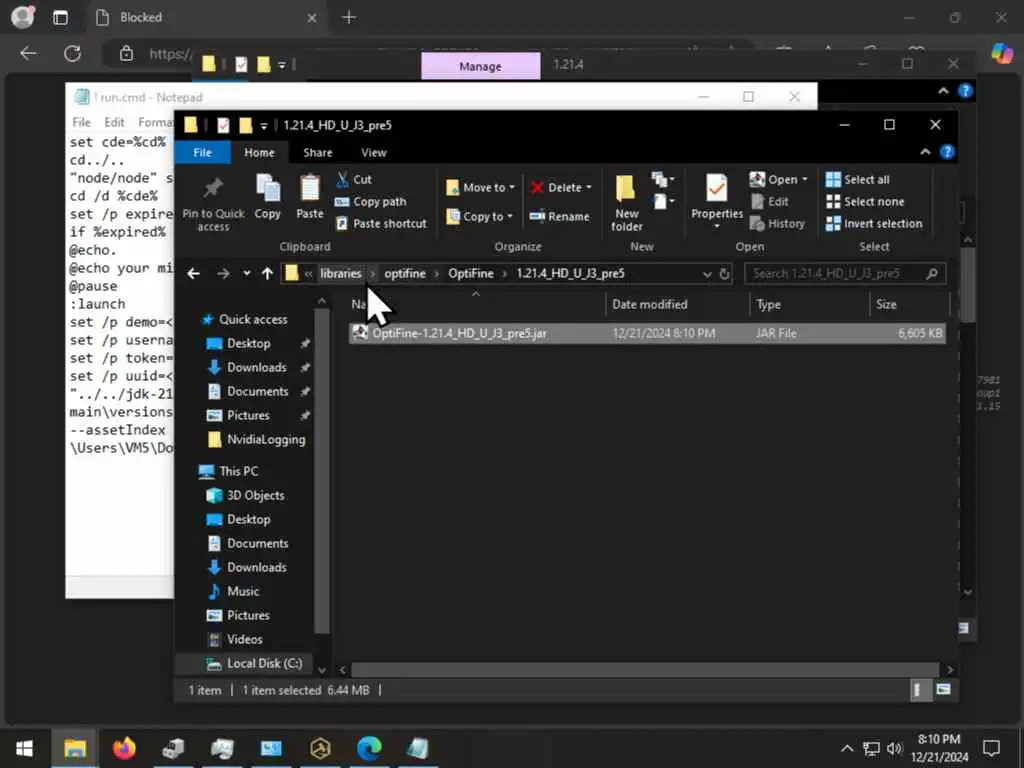Click the Copy ribbon icon
Viewport: 1024px width, 768px height.
tap(268, 197)
